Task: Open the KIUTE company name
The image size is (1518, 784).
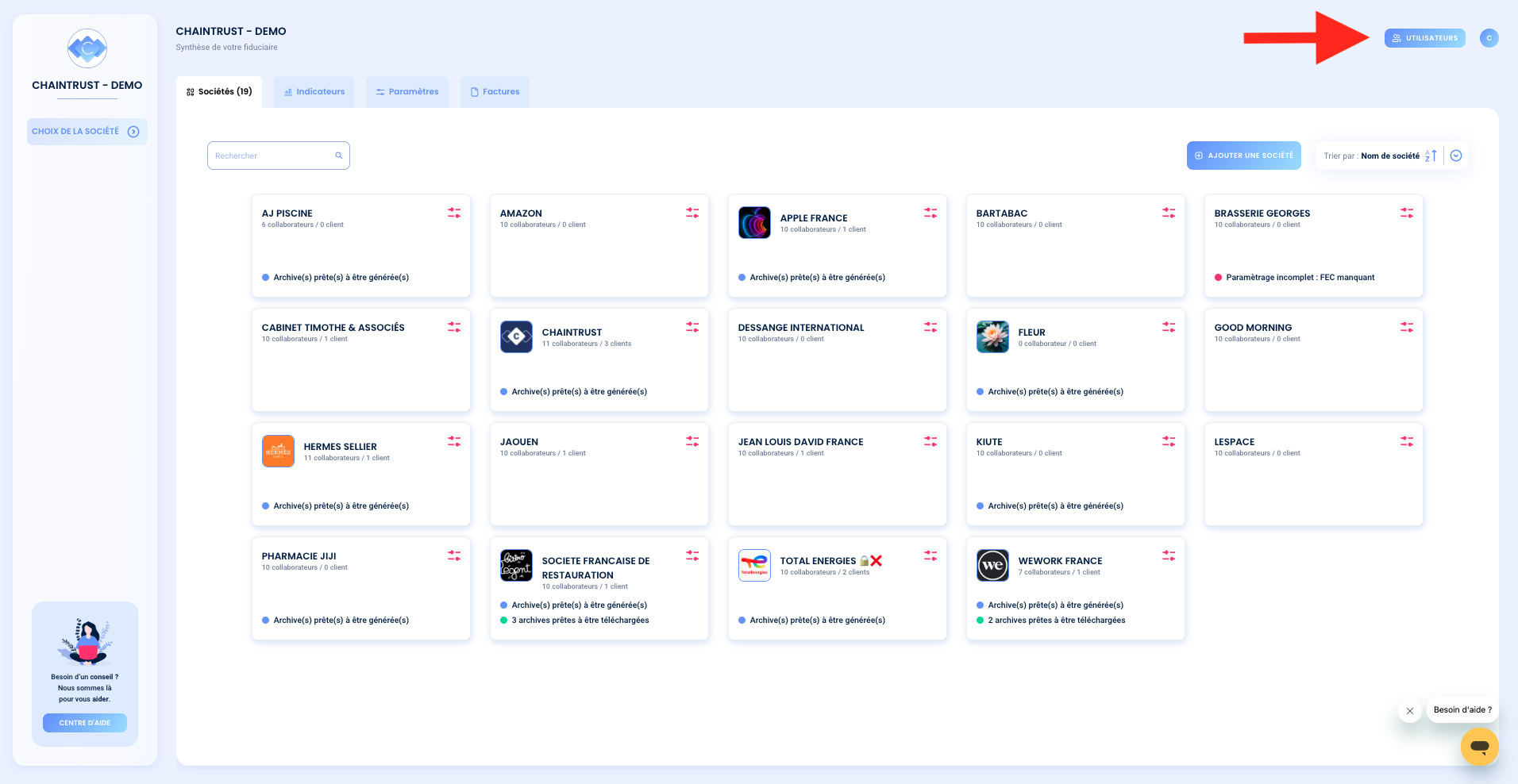Action: pyautogui.click(x=989, y=442)
